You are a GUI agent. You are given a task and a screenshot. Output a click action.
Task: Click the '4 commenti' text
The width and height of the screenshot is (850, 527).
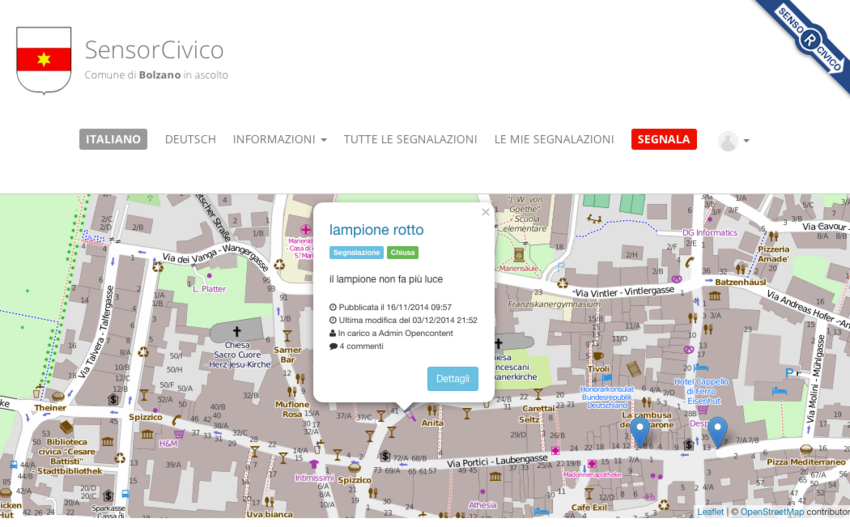(361, 346)
